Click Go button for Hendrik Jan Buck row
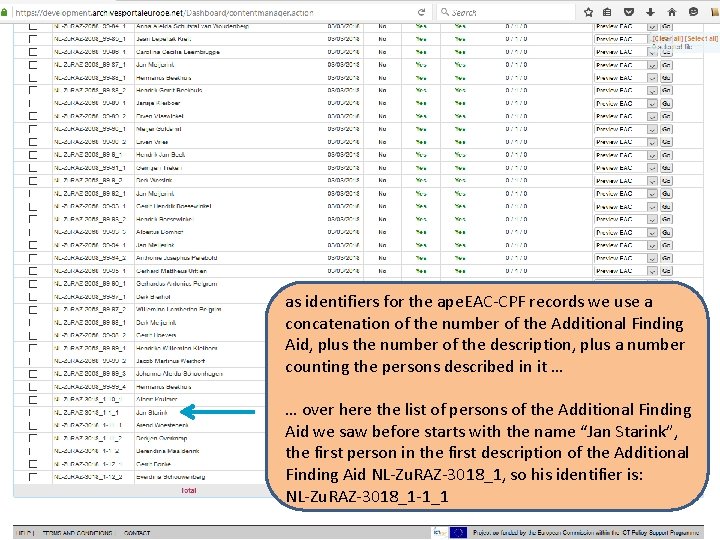This screenshot has width=720, height=540. pos(666,155)
